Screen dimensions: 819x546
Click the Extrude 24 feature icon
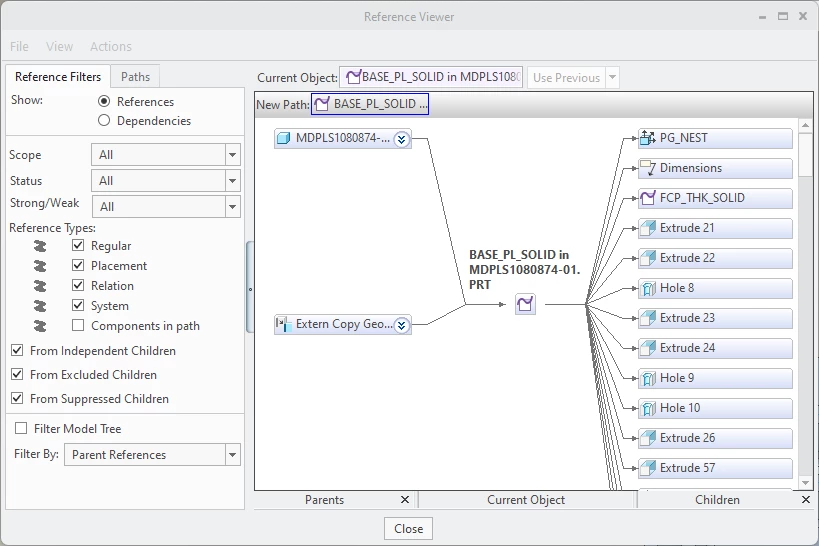click(x=648, y=348)
